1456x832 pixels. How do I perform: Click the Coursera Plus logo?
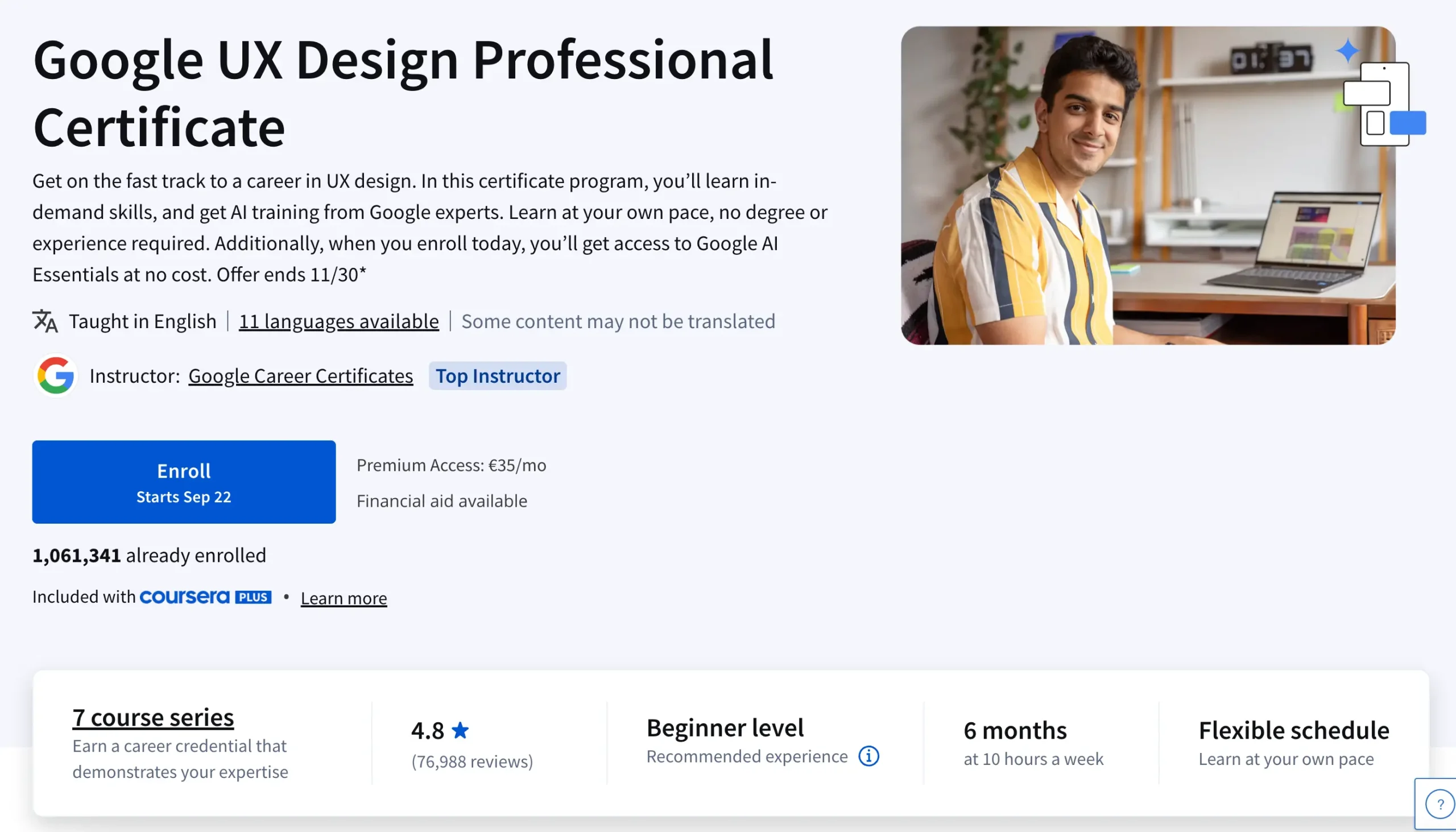[x=205, y=597]
